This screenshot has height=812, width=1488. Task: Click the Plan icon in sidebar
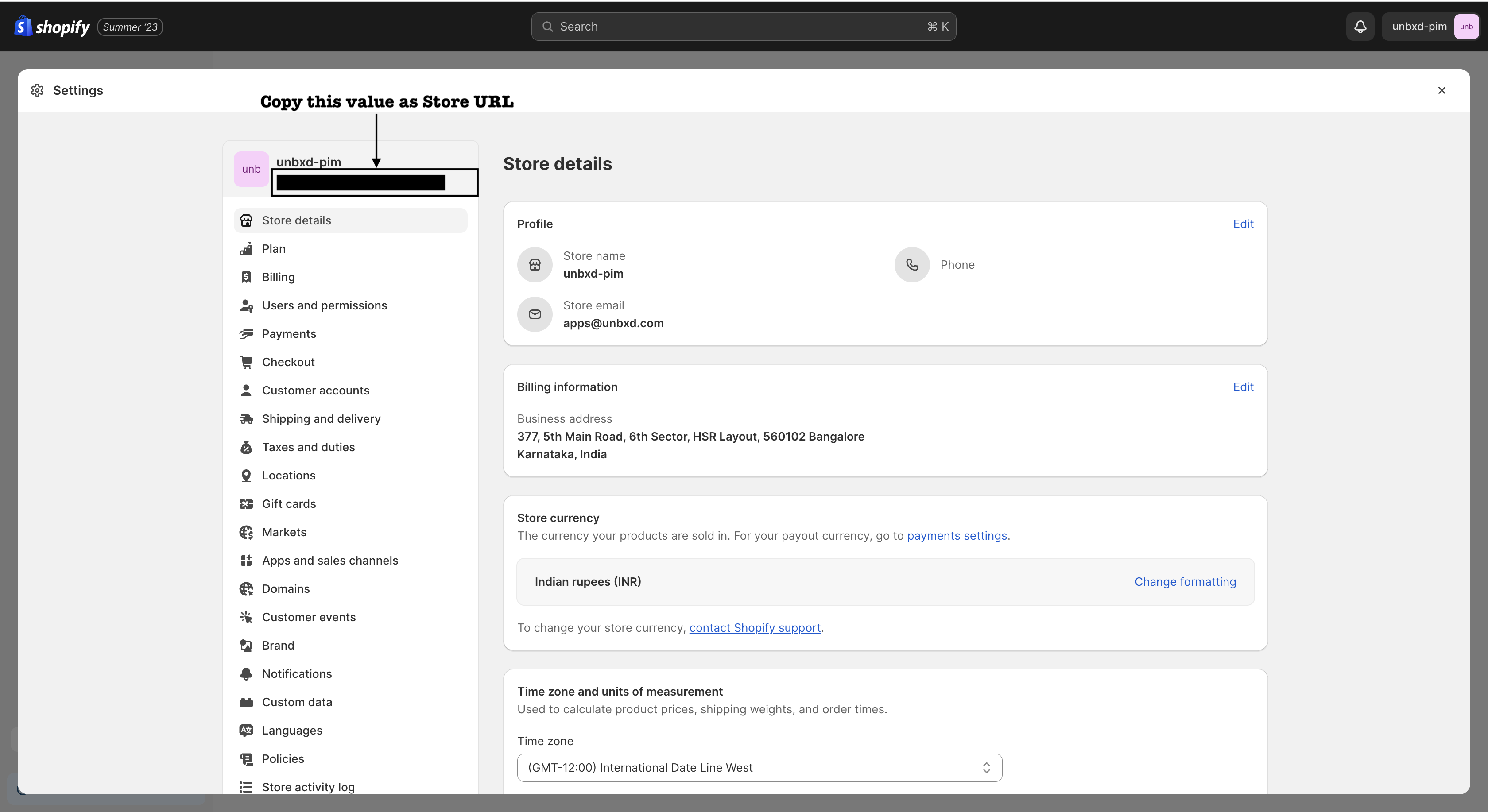[x=246, y=249]
